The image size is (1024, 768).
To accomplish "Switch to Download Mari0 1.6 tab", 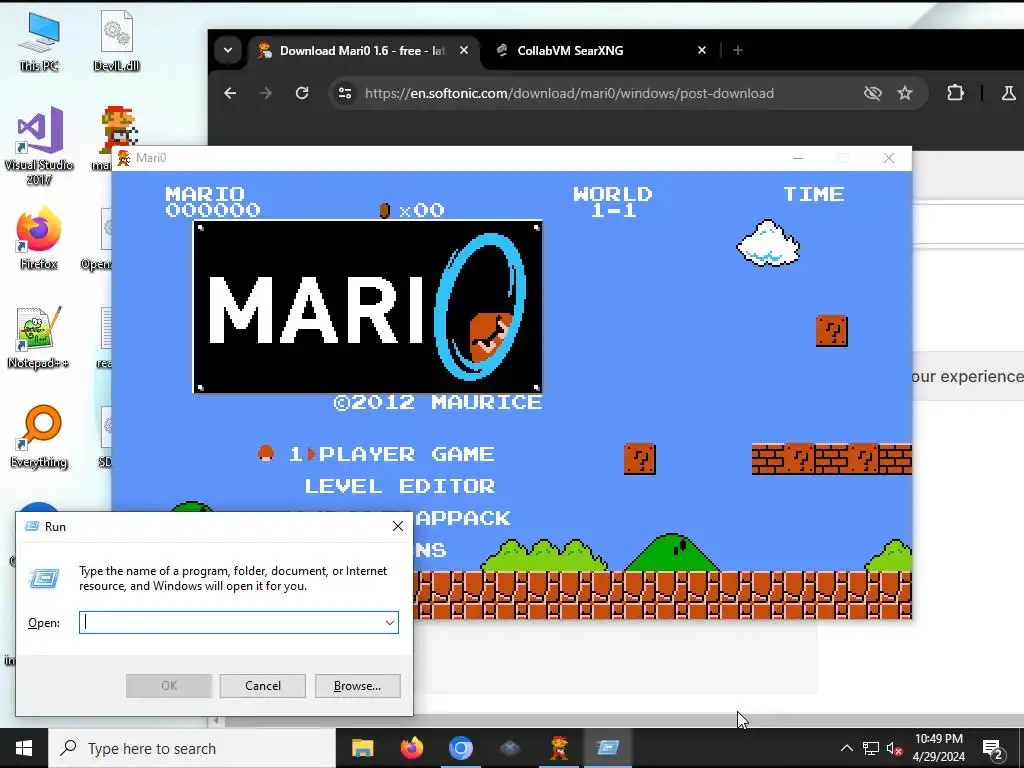I will click(x=363, y=50).
